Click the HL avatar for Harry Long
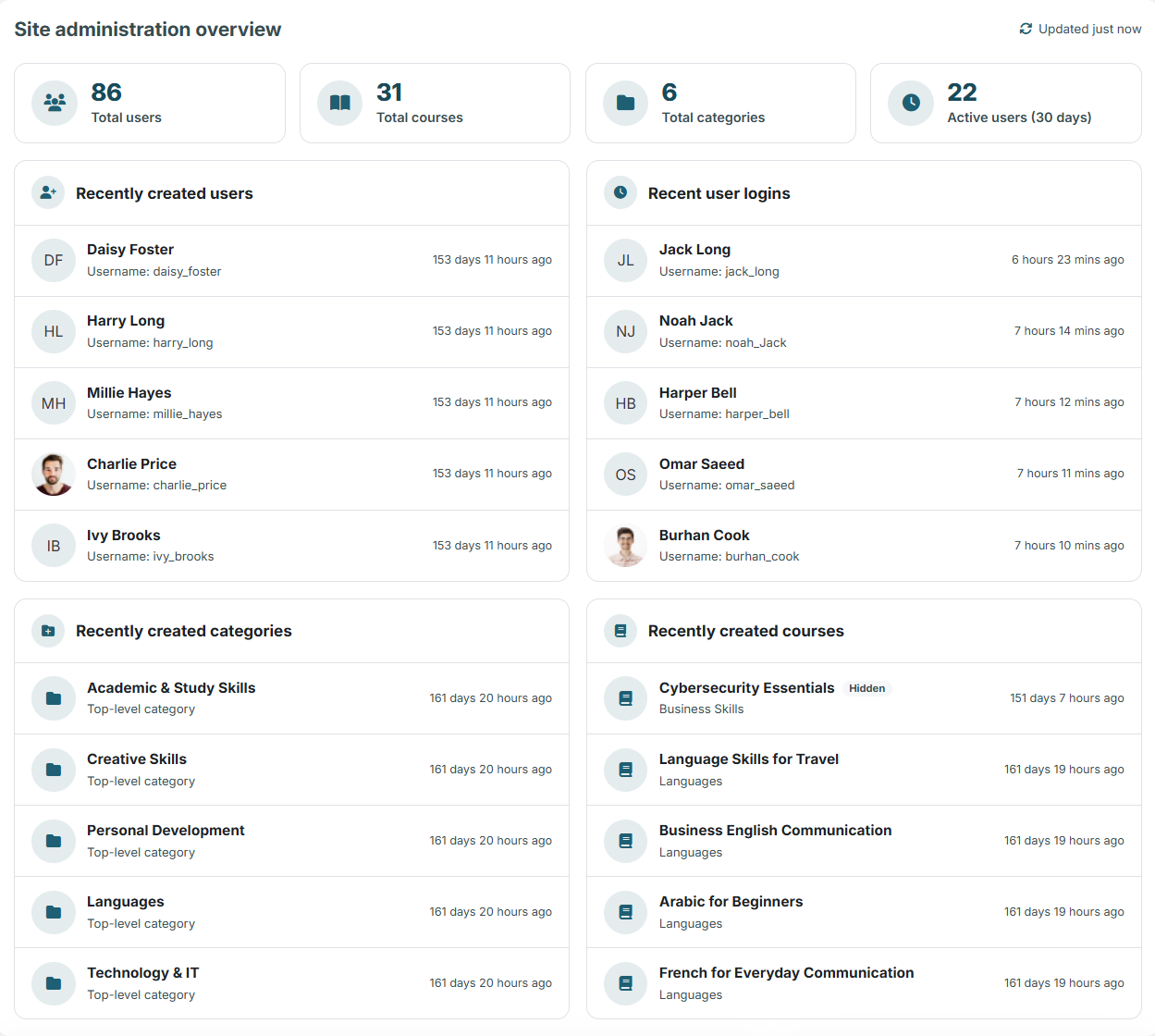Viewport: 1155px width, 1036px height. (54, 332)
